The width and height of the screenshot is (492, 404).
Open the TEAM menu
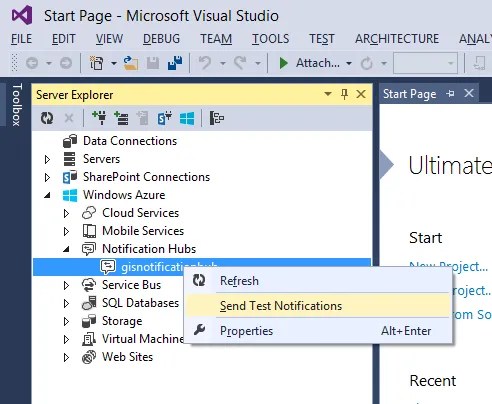216,39
